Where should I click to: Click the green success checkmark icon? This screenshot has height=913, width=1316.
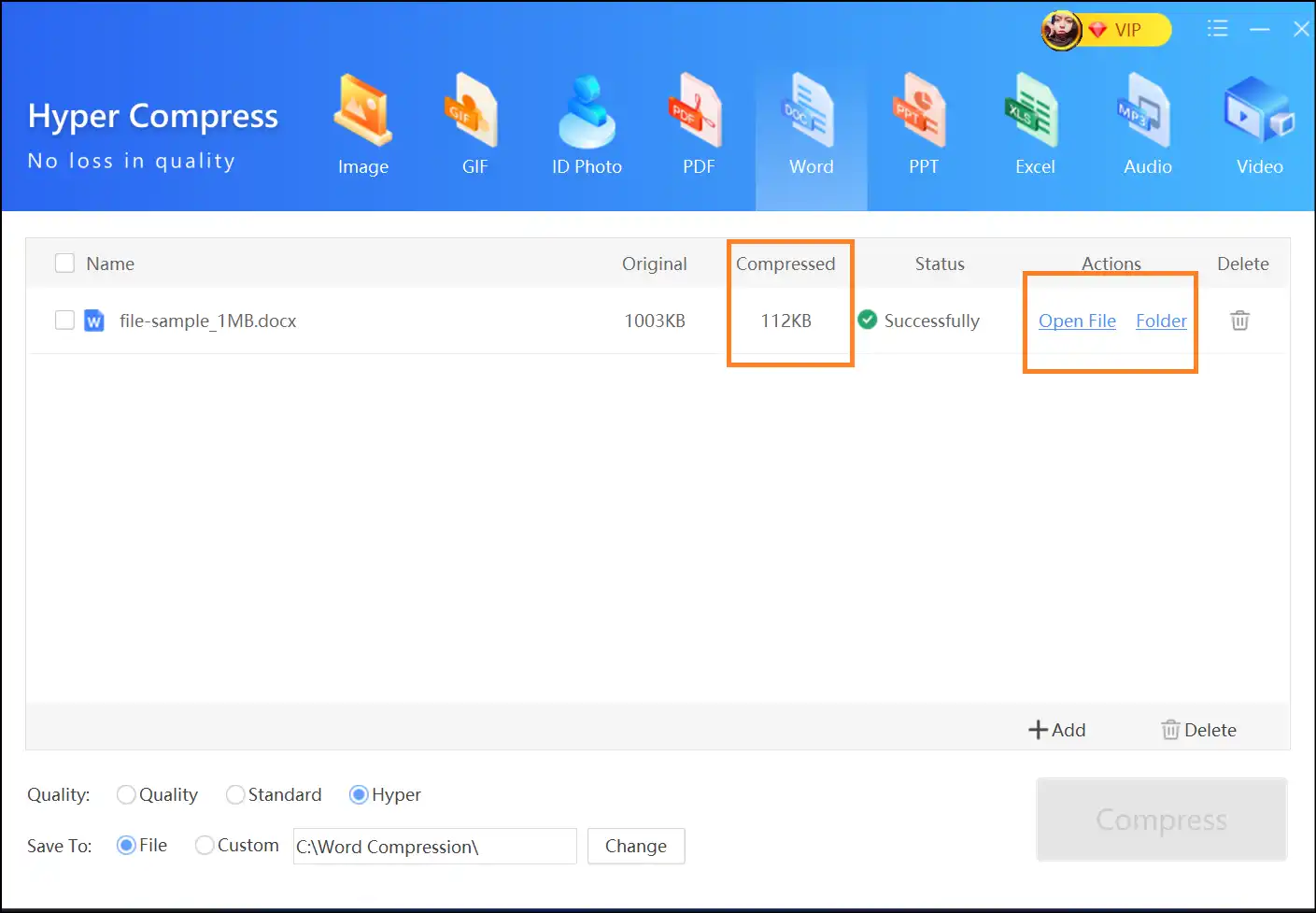868,320
